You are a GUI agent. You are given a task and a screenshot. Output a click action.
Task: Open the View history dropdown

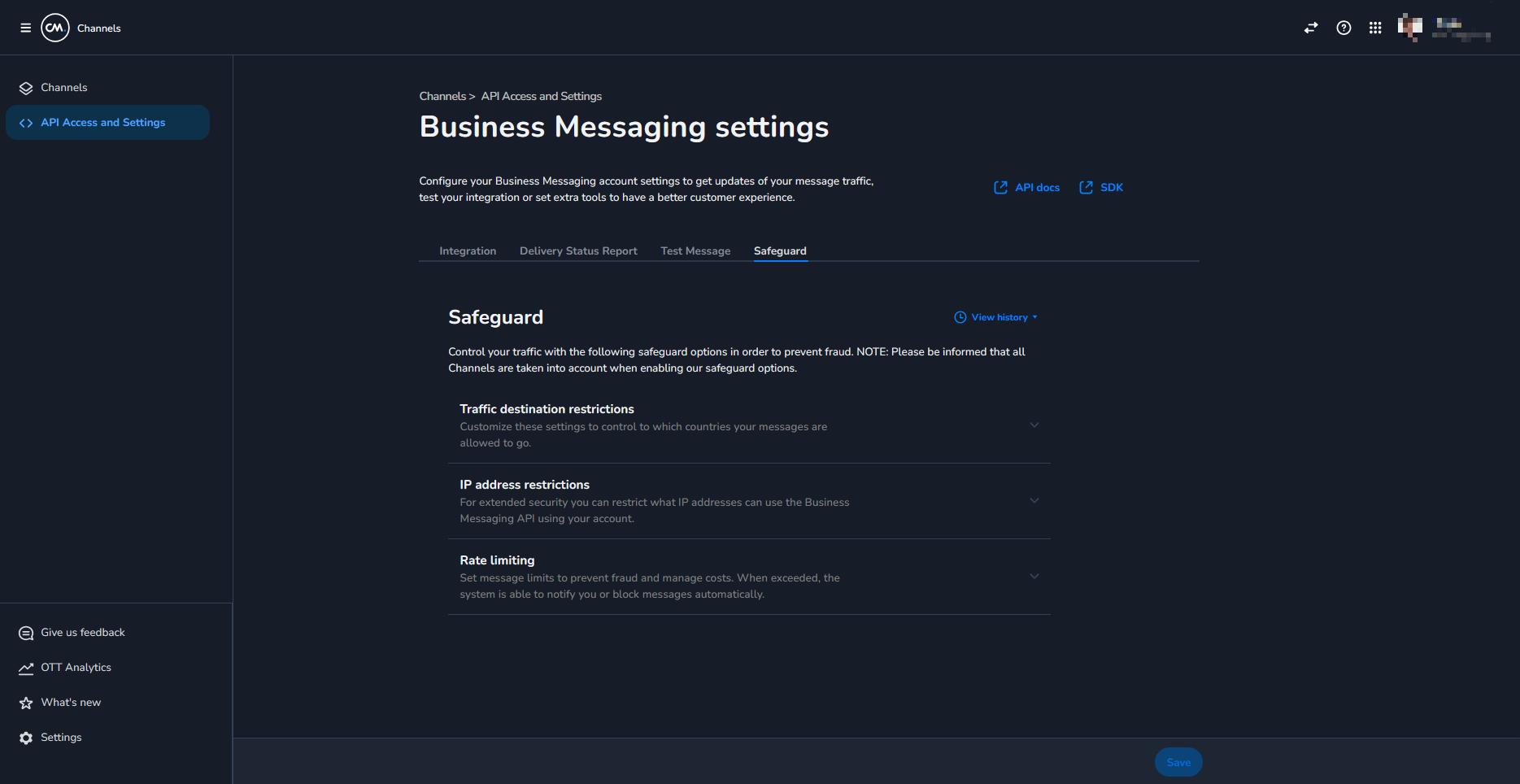(996, 317)
